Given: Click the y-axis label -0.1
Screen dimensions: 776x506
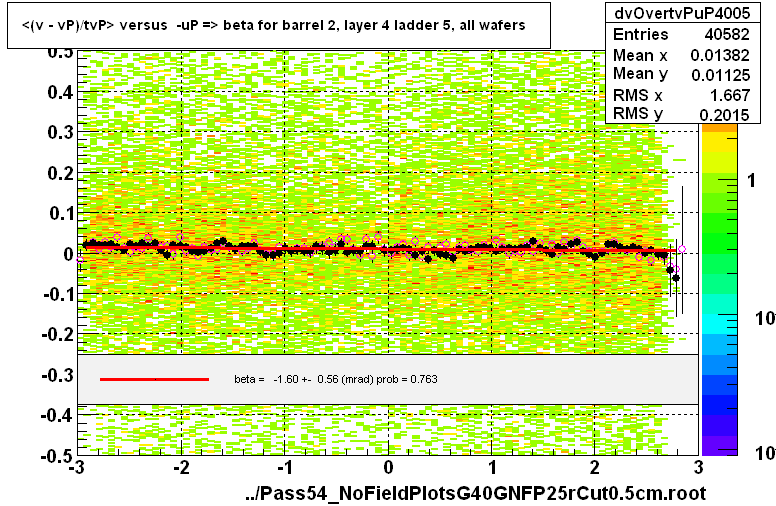Looking at the screenshot, I should tap(57, 294).
